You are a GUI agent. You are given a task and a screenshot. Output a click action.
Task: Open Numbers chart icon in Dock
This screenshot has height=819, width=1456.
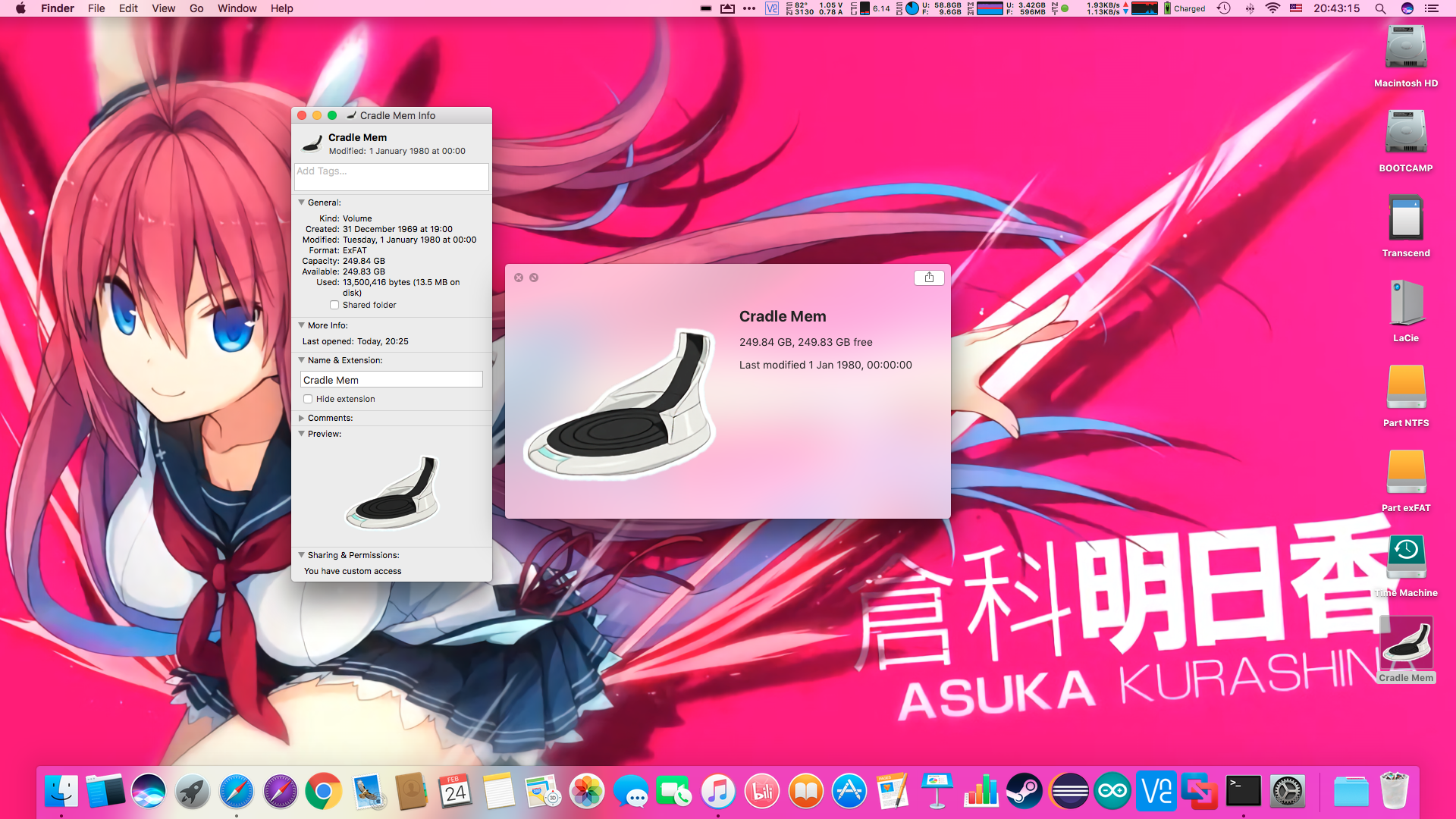(981, 792)
